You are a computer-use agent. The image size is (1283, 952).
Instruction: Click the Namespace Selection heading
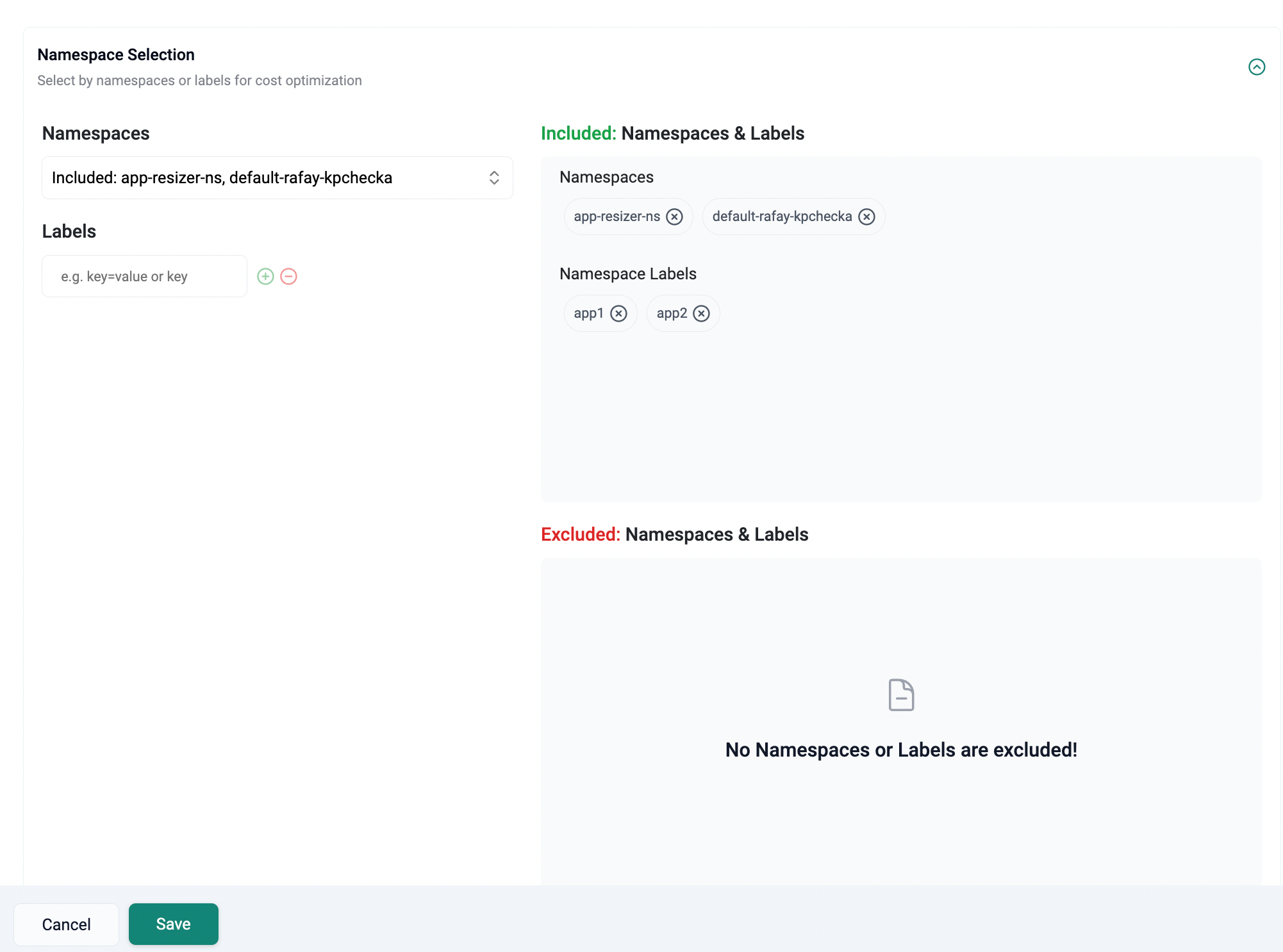pos(116,54)
